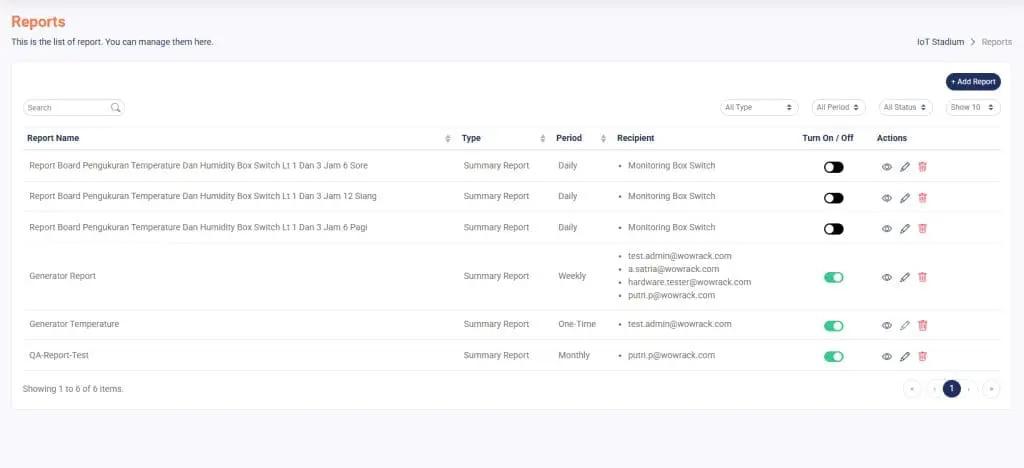Disable the Generator Report toggle
Image resolution: width=1024 pixels, height=468 pixels.
[833, 277]
